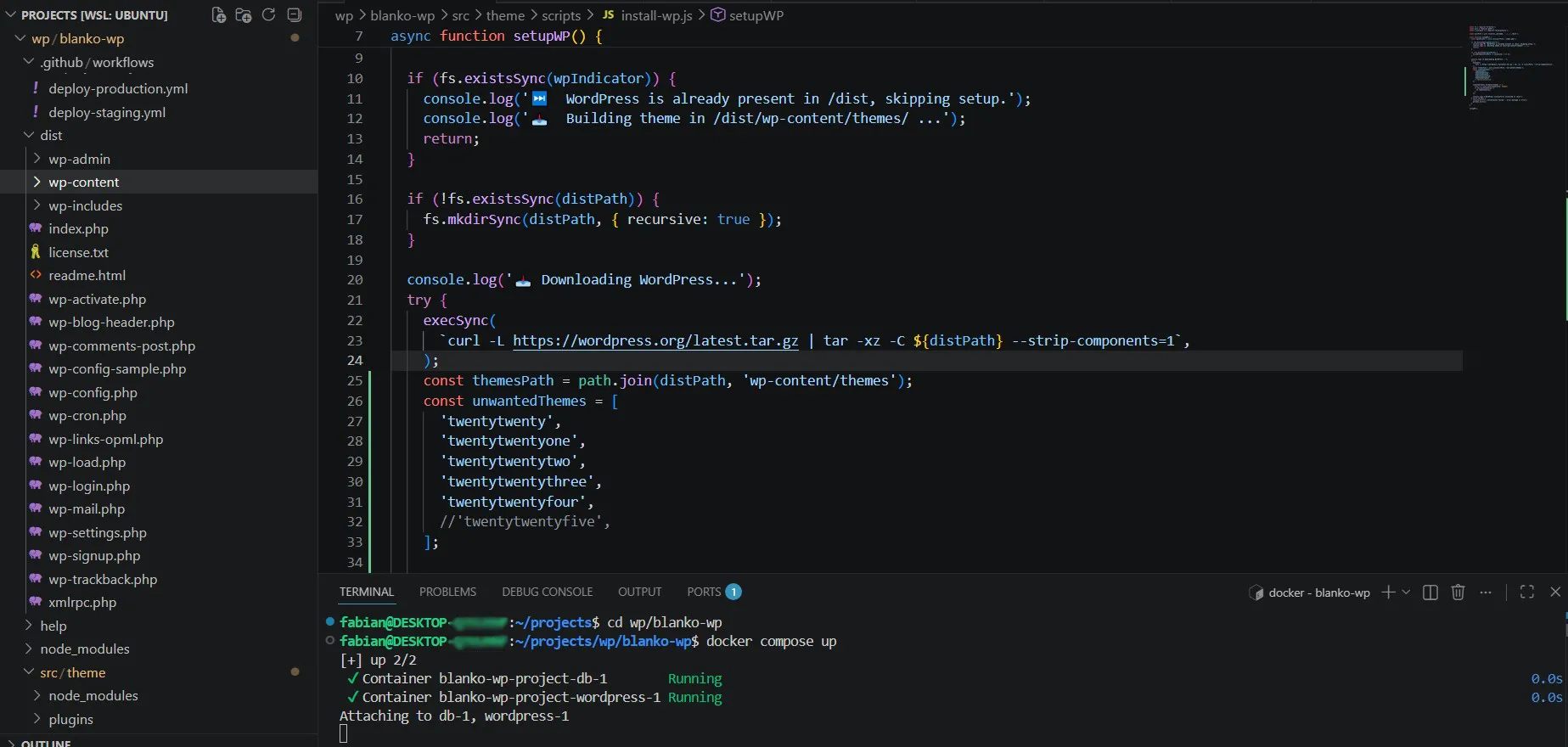
Task: Click the New Folder icon in explorer header
Action: point(244,15)
